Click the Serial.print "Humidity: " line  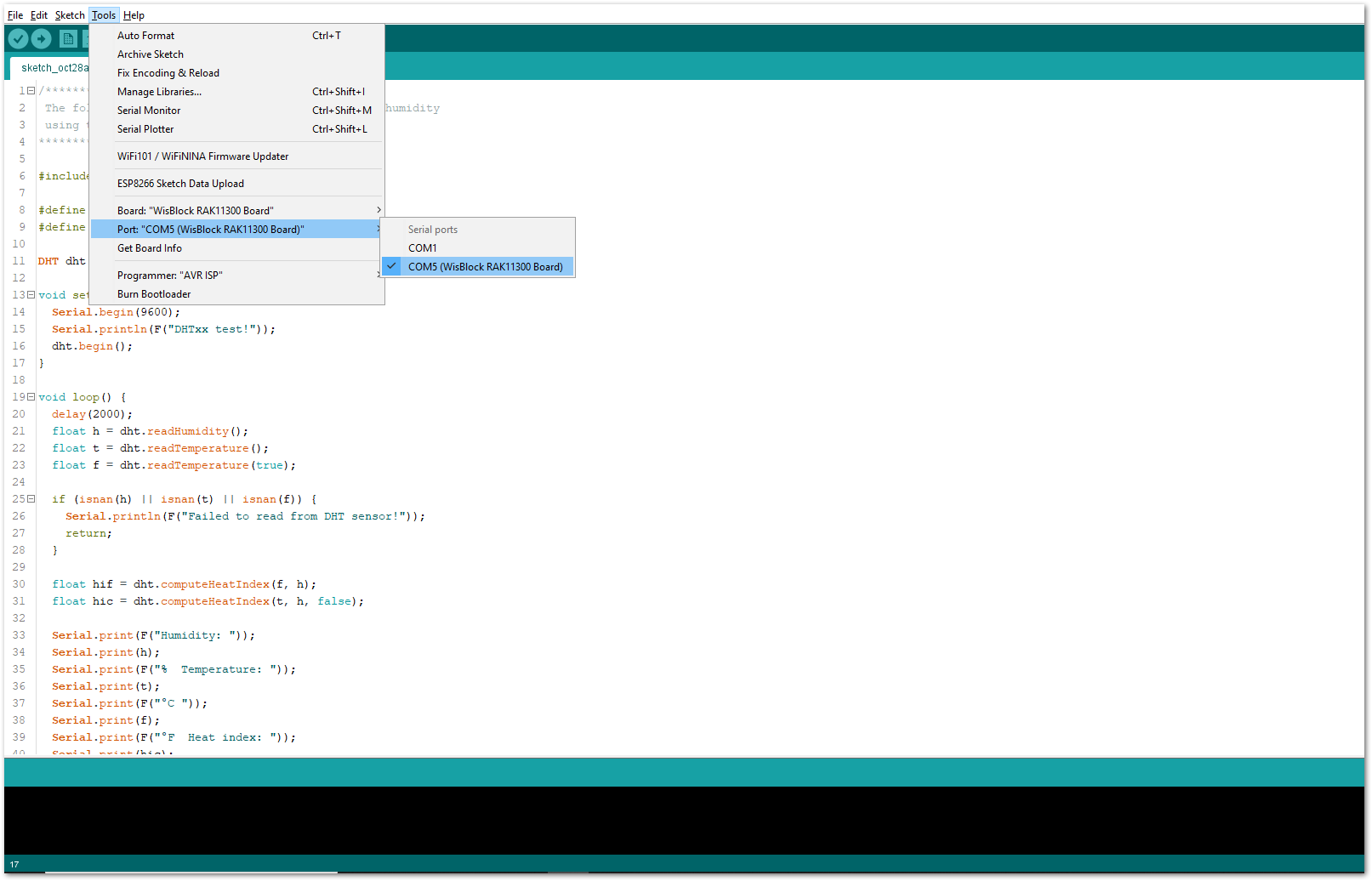153,635
